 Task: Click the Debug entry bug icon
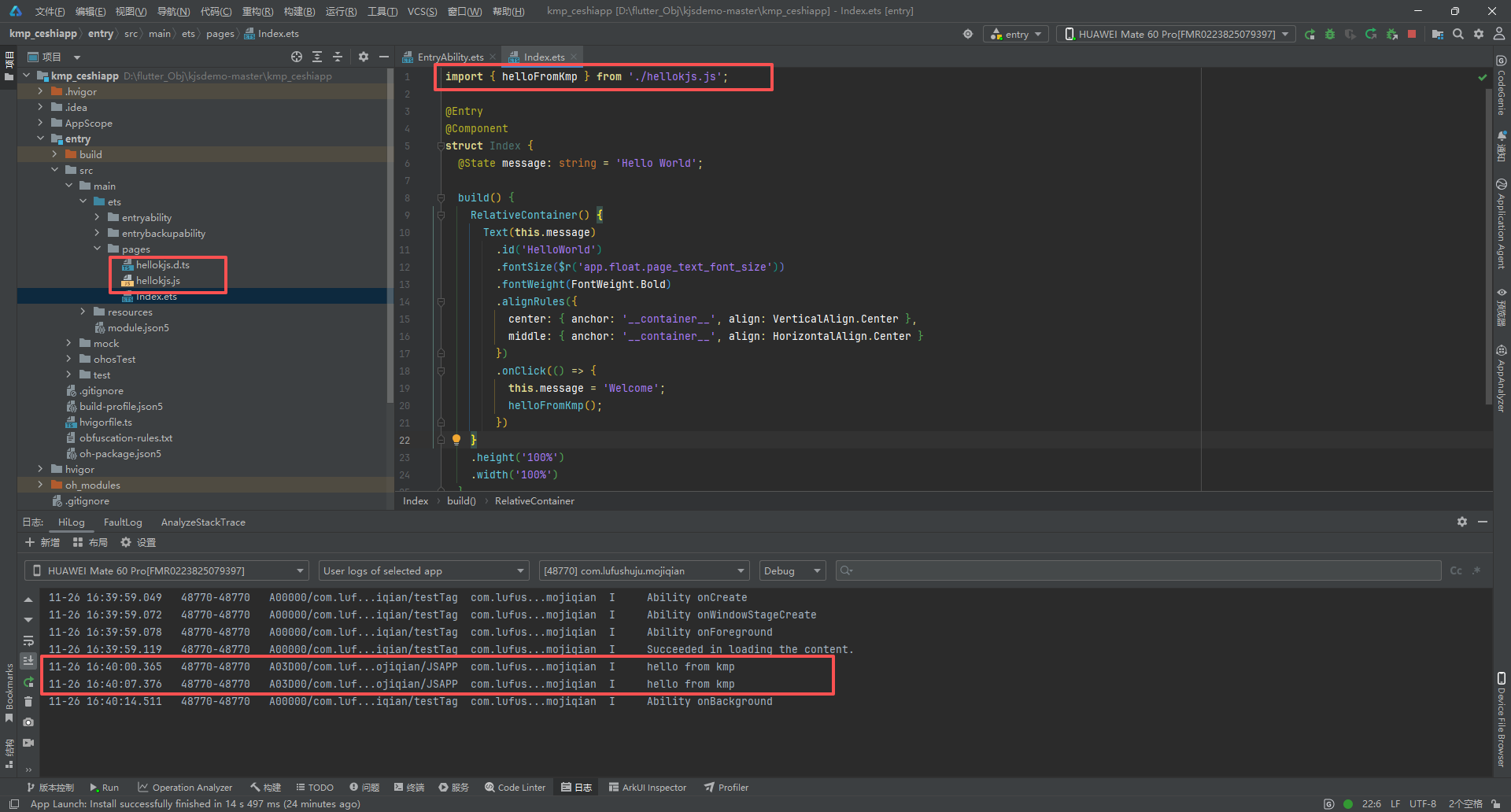coord(1330,34)
